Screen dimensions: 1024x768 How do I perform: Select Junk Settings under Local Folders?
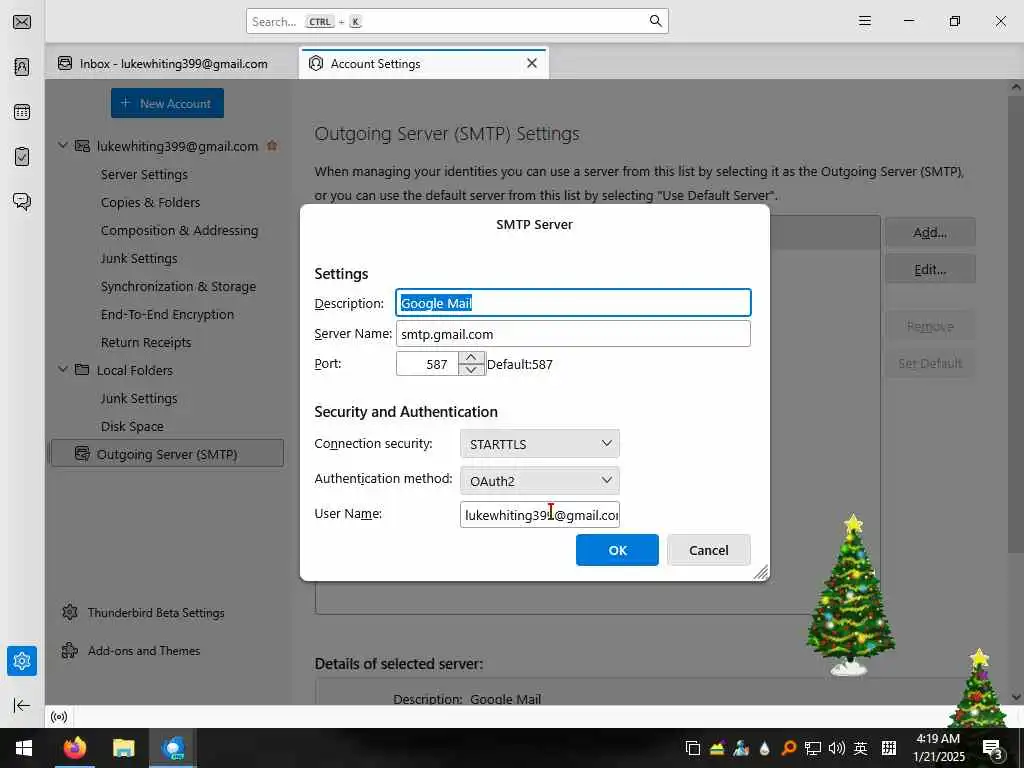click(139, 398)
